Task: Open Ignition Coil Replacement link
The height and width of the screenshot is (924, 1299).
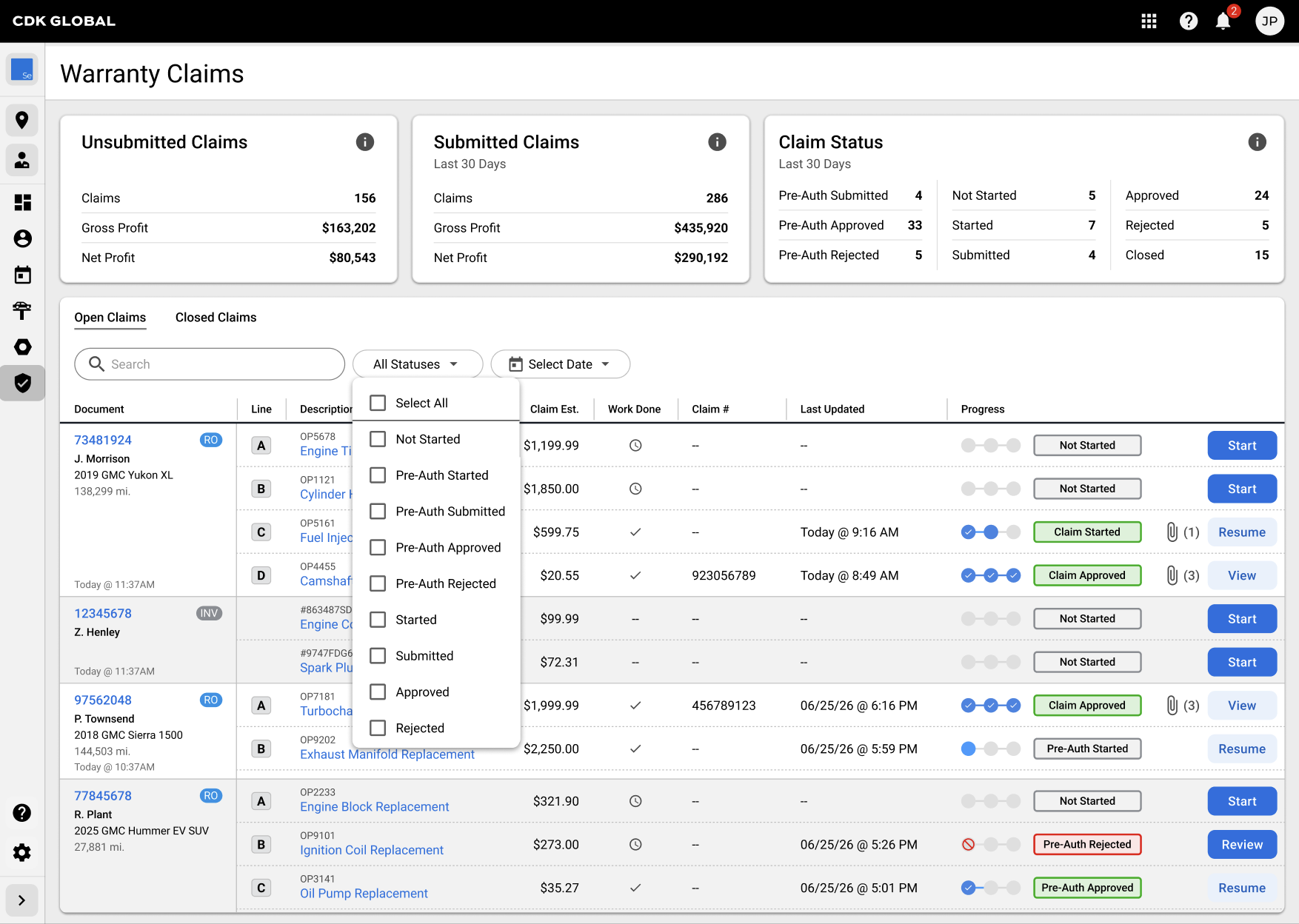Action: (x=372, y=850)
